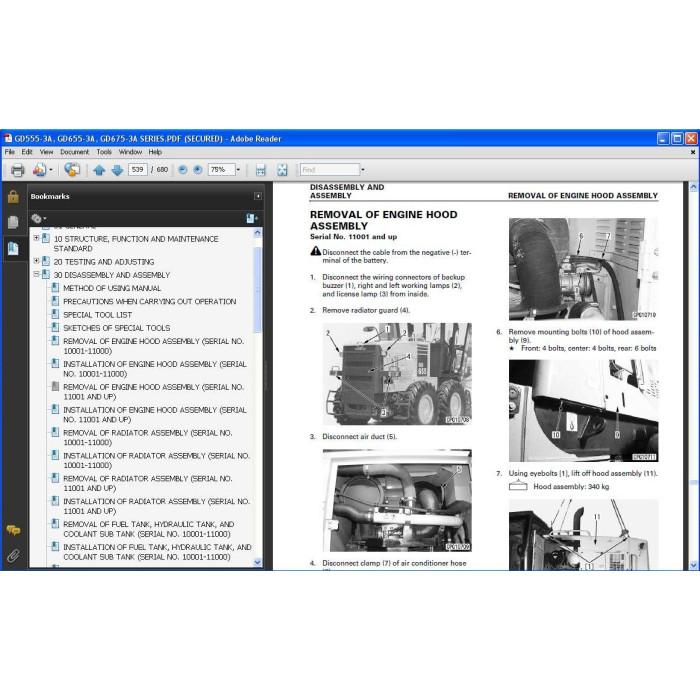Viewport: 700px width, 700px height.
Task: Open the zoom level dropdown arrow
Action: [238, 170]
